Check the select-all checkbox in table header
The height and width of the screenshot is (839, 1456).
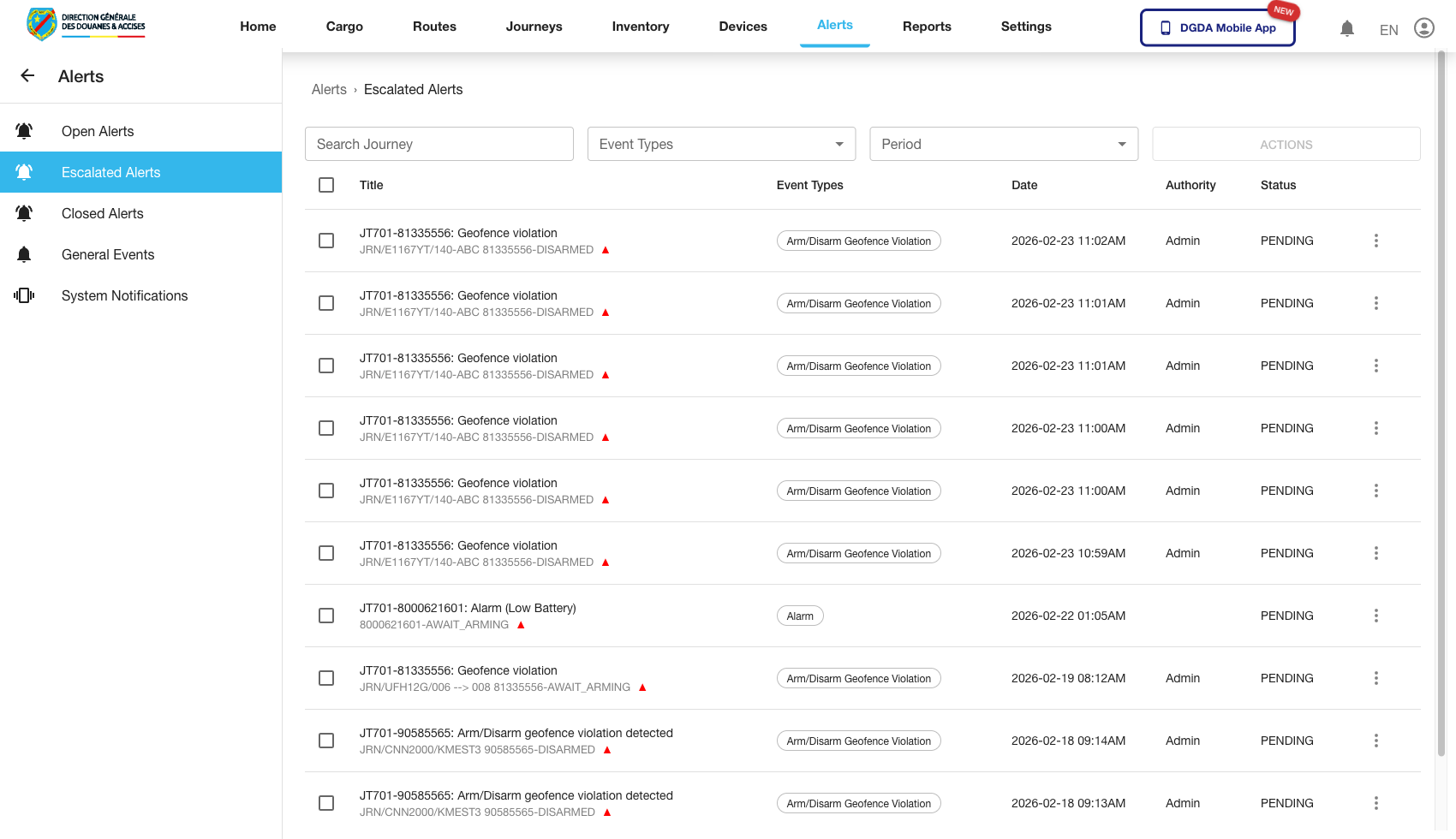(x=326, y=185)
